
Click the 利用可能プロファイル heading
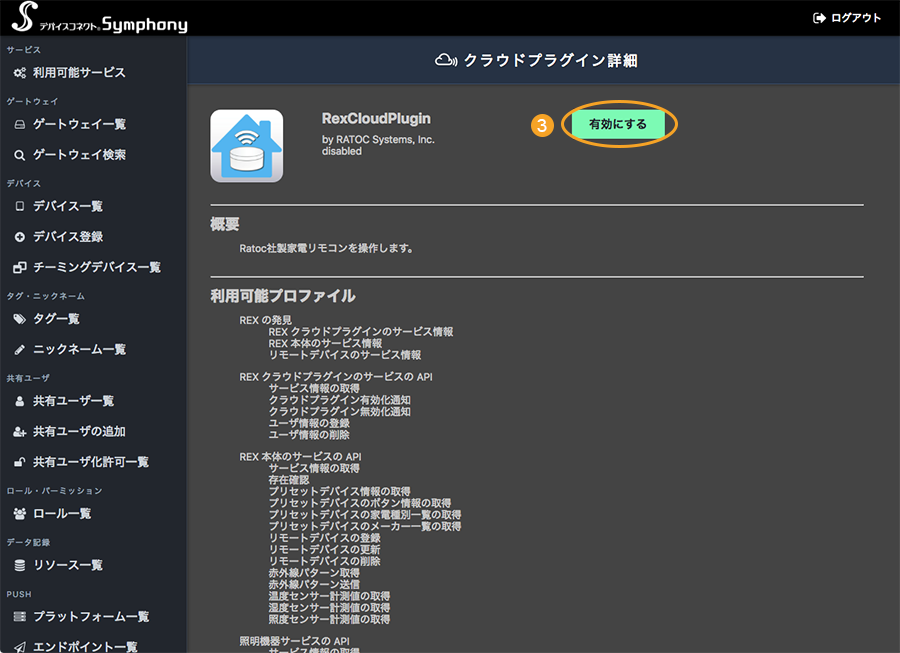click(x=282, y=296)
